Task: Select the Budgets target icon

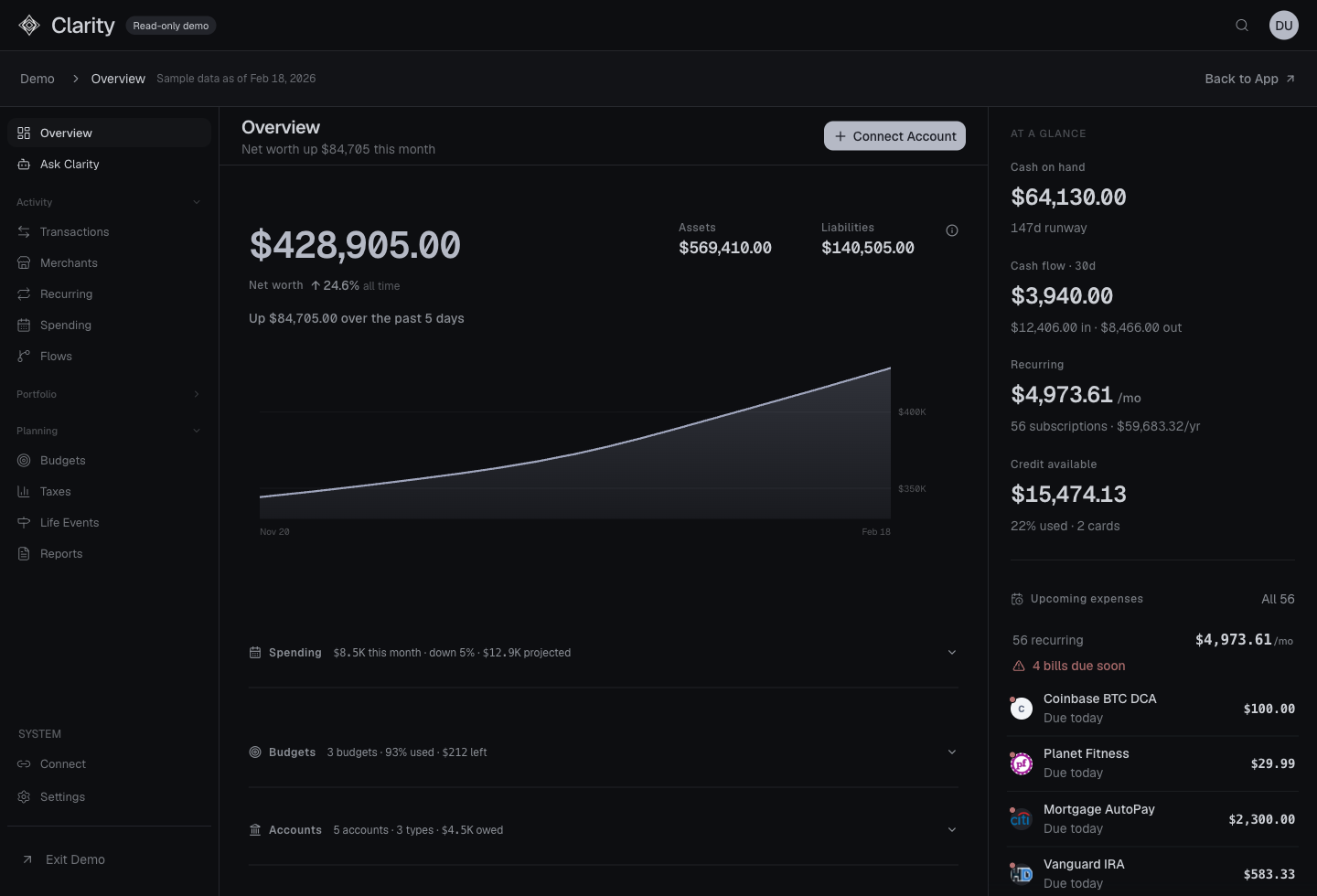Action: (24, 460)
